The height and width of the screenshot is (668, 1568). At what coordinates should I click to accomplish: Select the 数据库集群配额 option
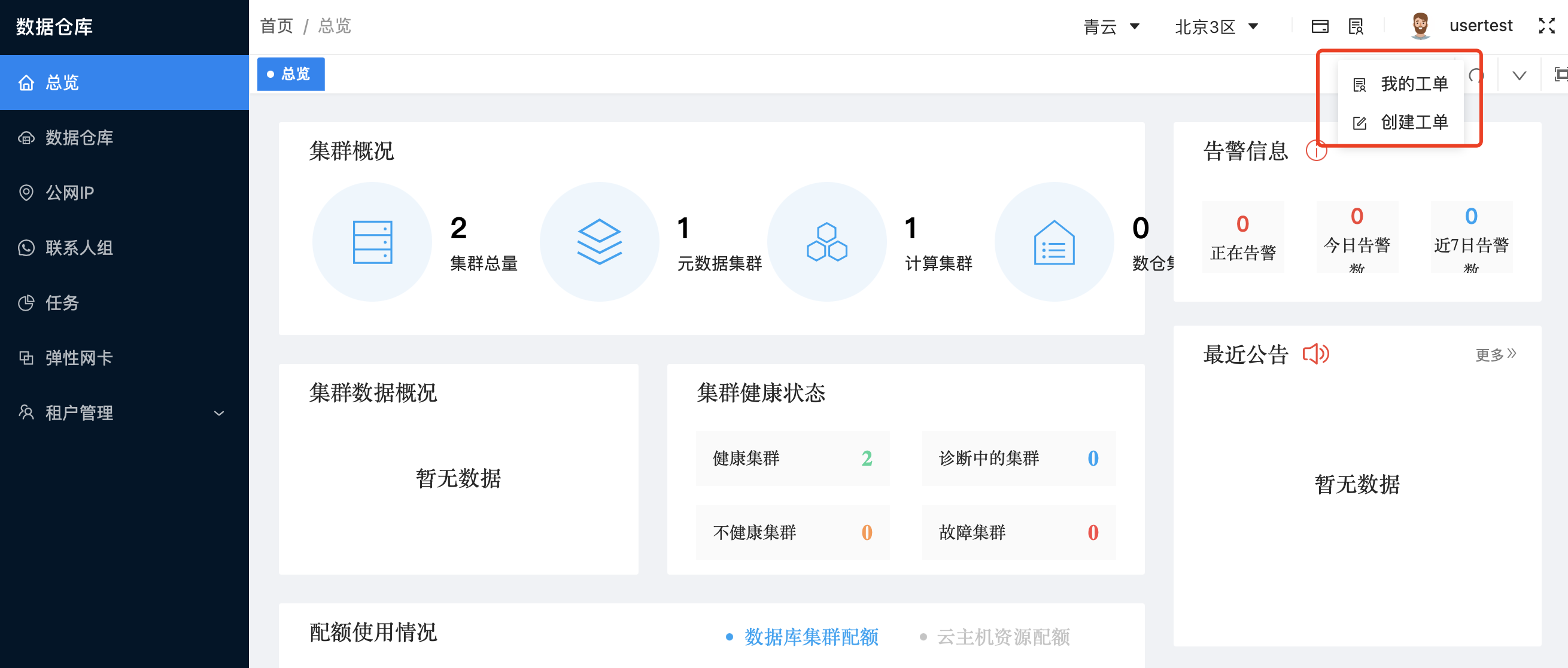[812, 637]
